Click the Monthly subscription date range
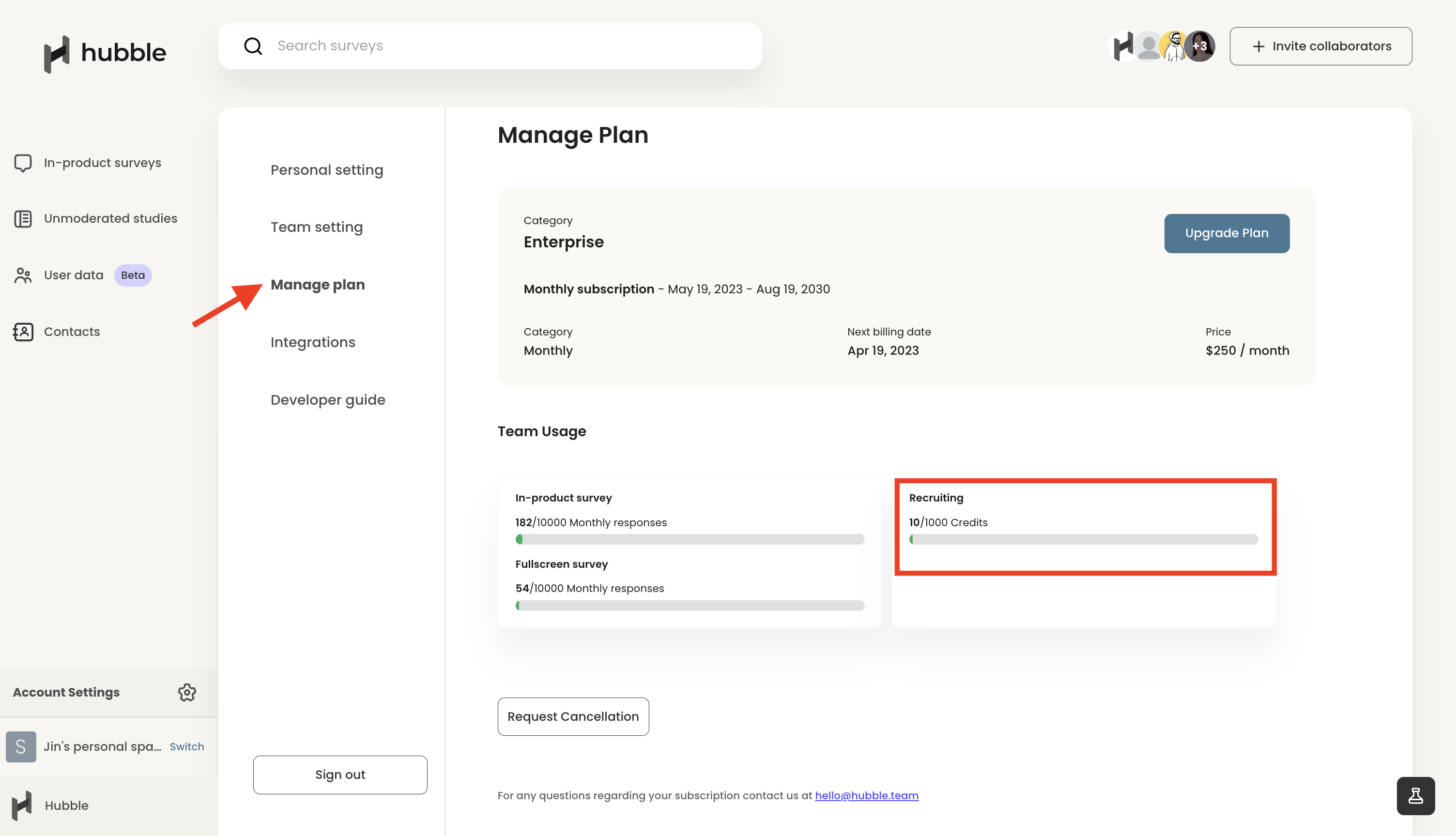 click(749, 289)
